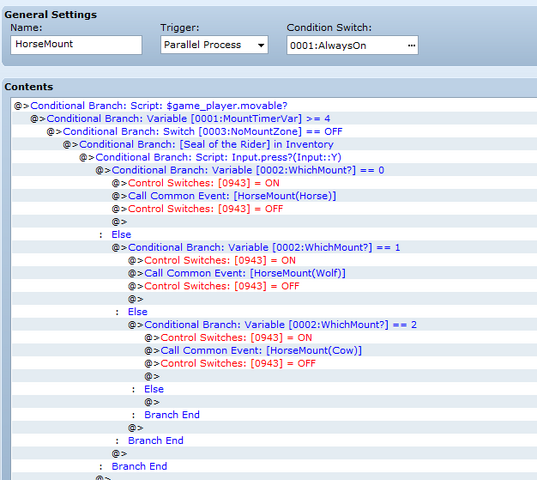Select Call Common Event HorseMount(Wolf) line
537x480 pixels.
point(274,273)
